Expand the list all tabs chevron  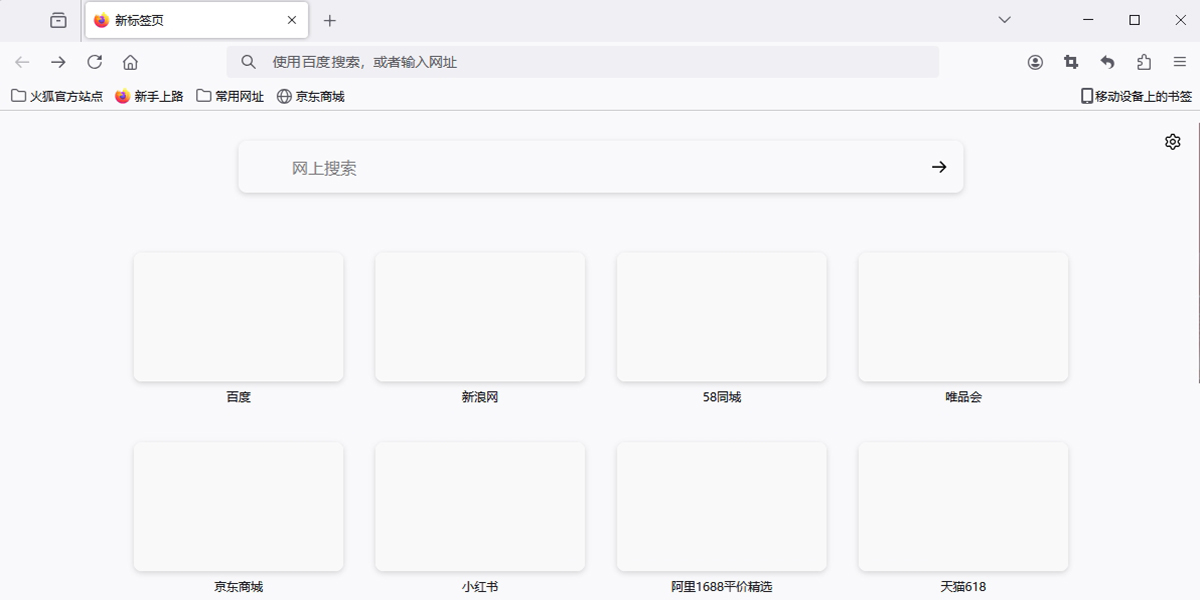tap(1006, 20)
